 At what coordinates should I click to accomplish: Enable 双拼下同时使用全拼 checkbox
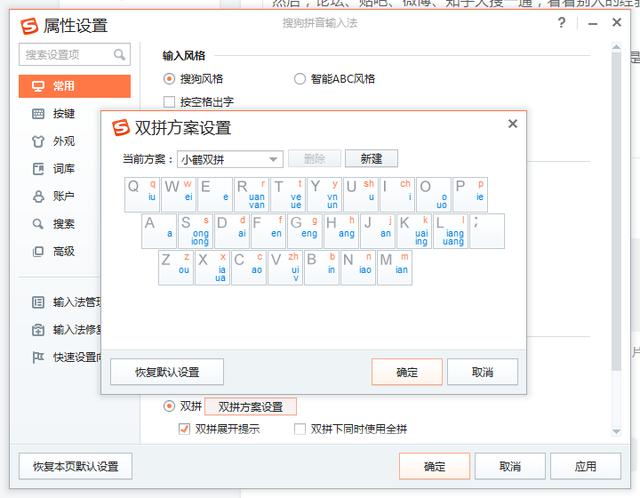(x=300, y=429)
